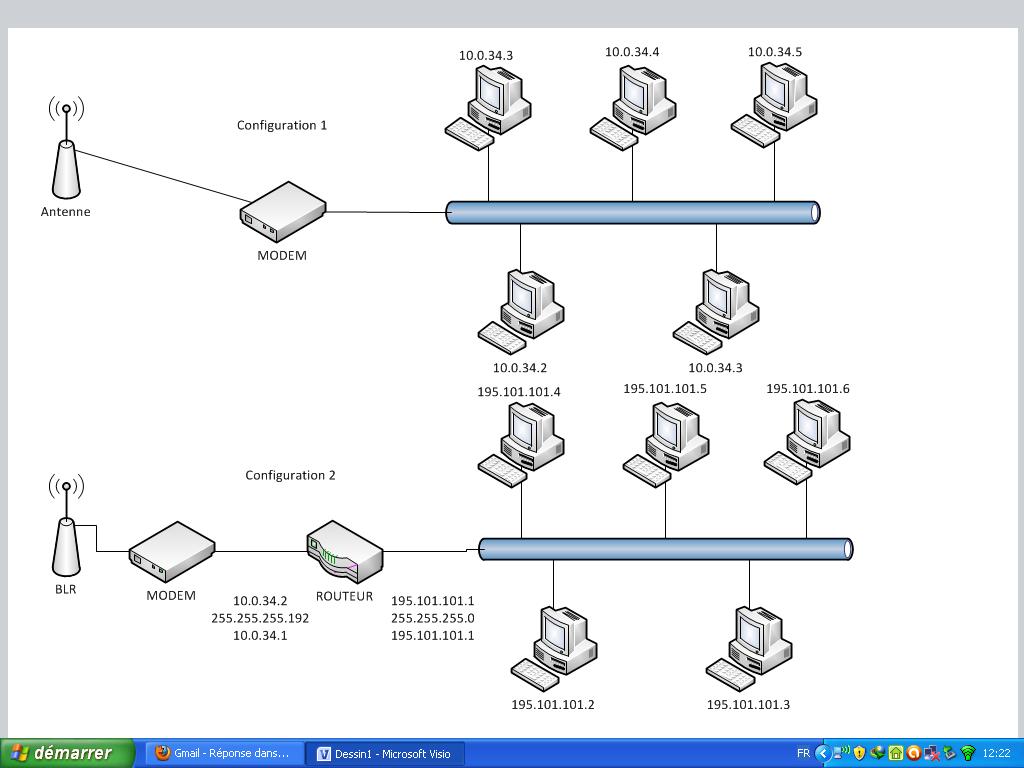Select the 10.0.34.5 address label
Screen dimensions: 1024x768
775,52
